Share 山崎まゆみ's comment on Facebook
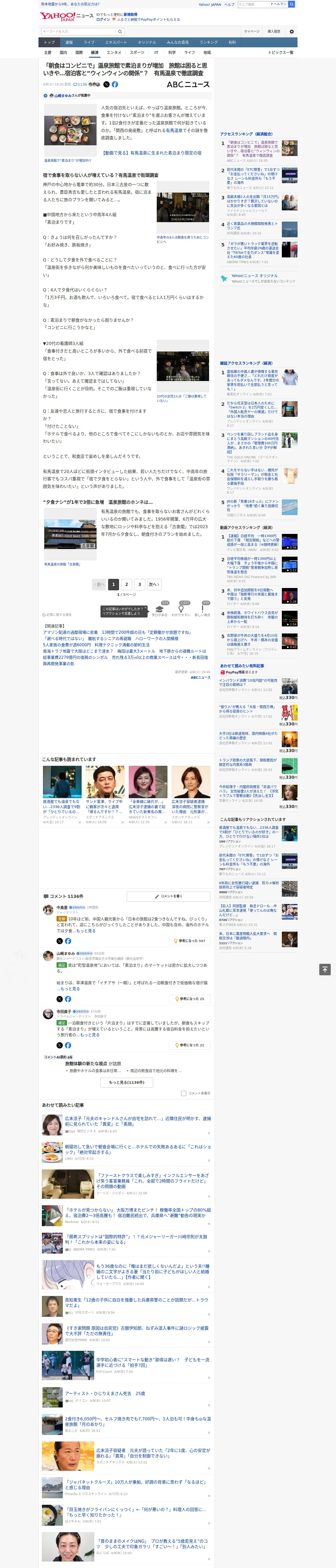The height and width of the screenshot is (1568, 336). coord(68,999)
